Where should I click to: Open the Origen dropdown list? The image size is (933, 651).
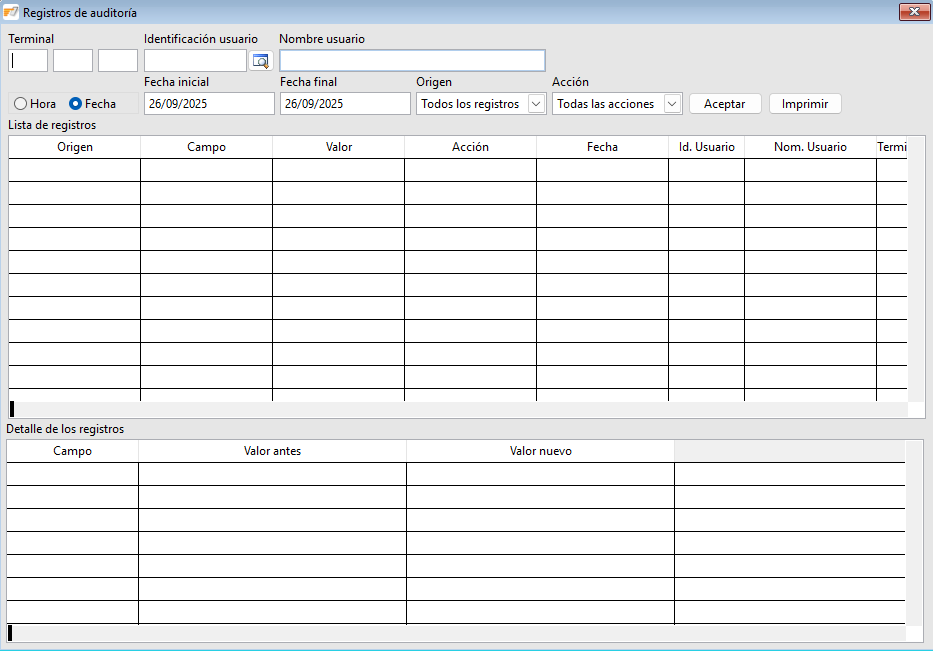(535, 104)
